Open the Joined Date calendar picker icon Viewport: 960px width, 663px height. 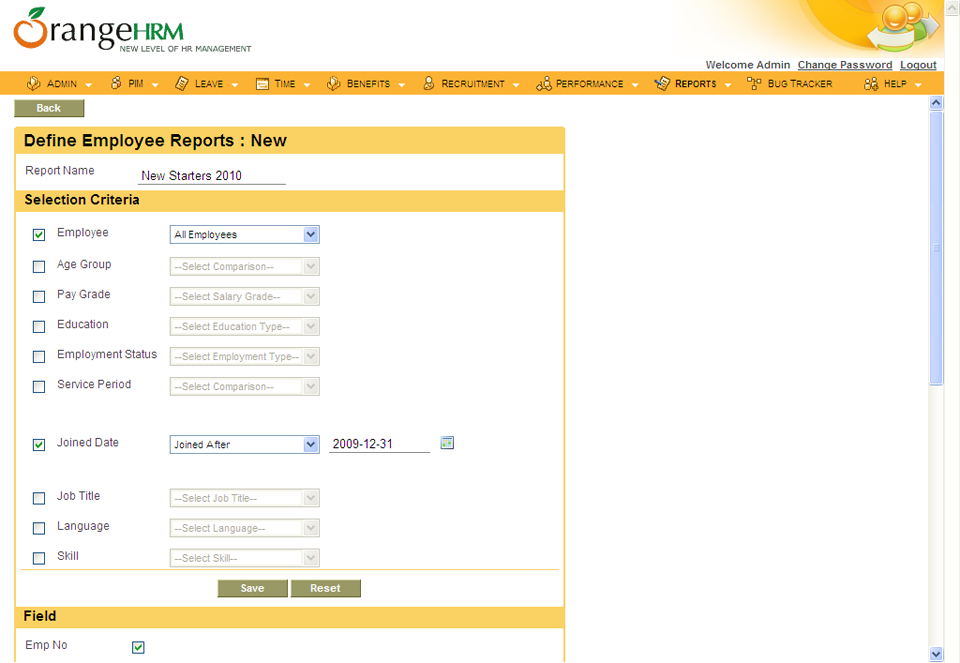click(447, 443)
